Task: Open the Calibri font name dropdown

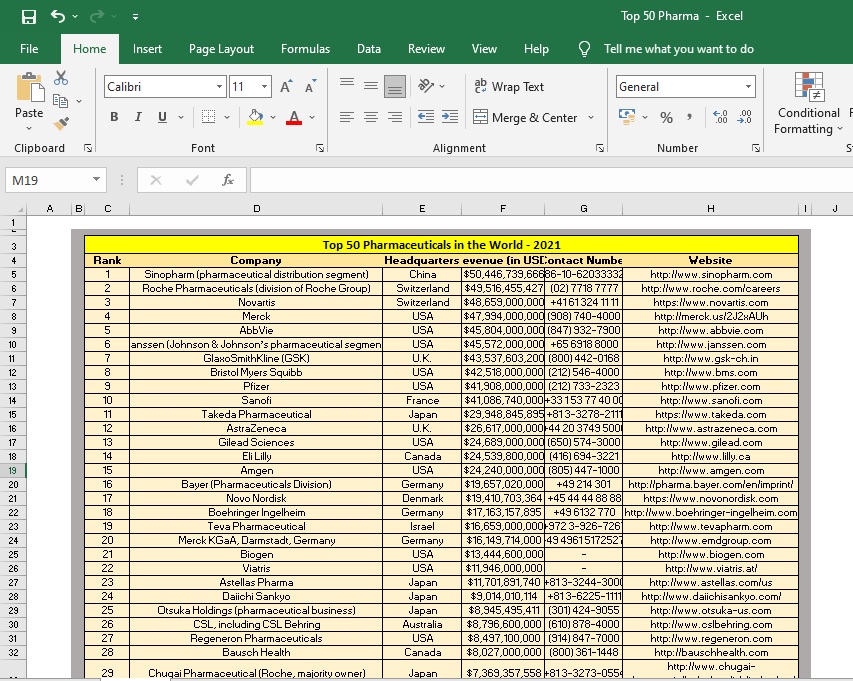Action: [219, 86]
